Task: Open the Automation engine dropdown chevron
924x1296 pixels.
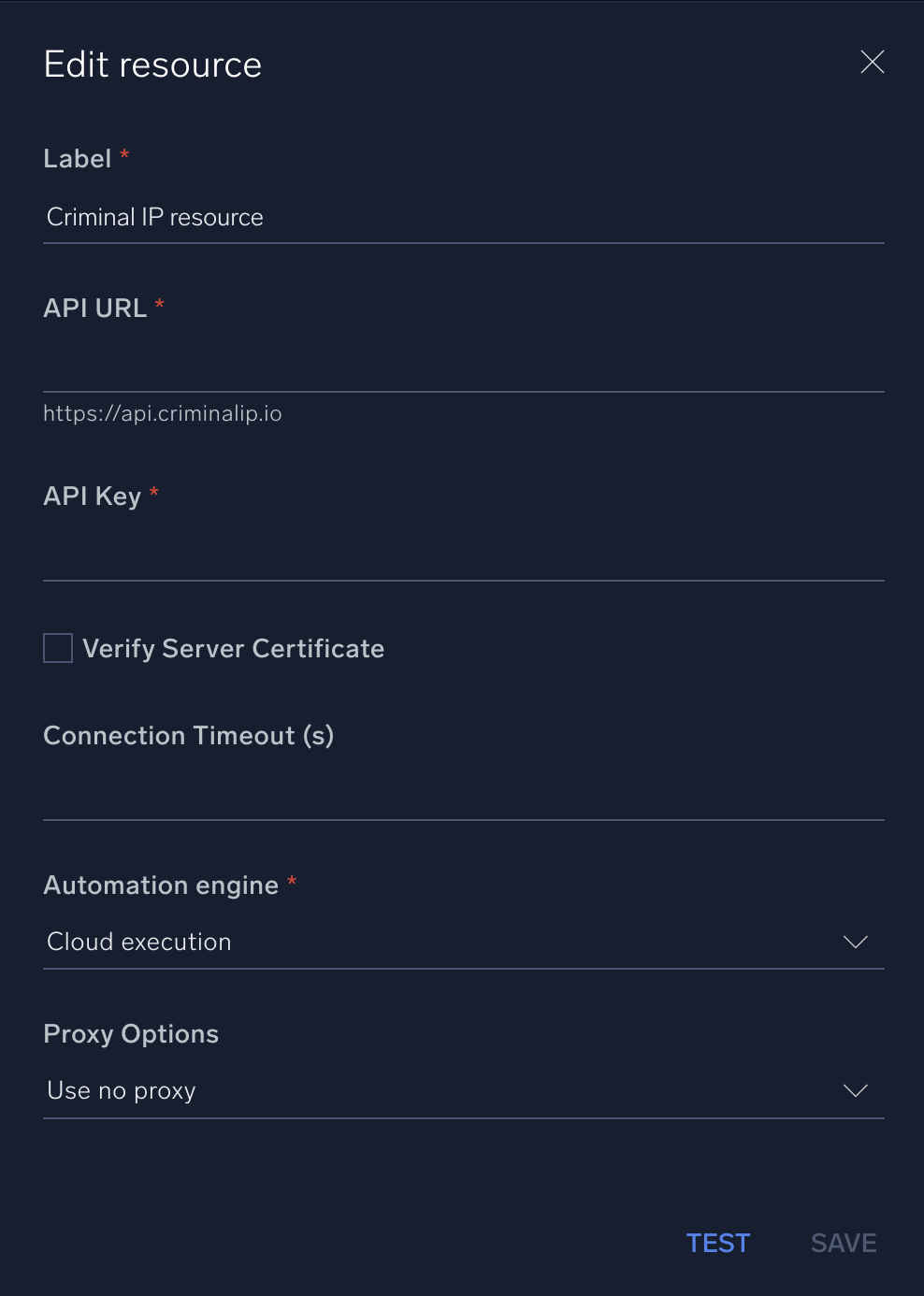Action: pos(855,942)
